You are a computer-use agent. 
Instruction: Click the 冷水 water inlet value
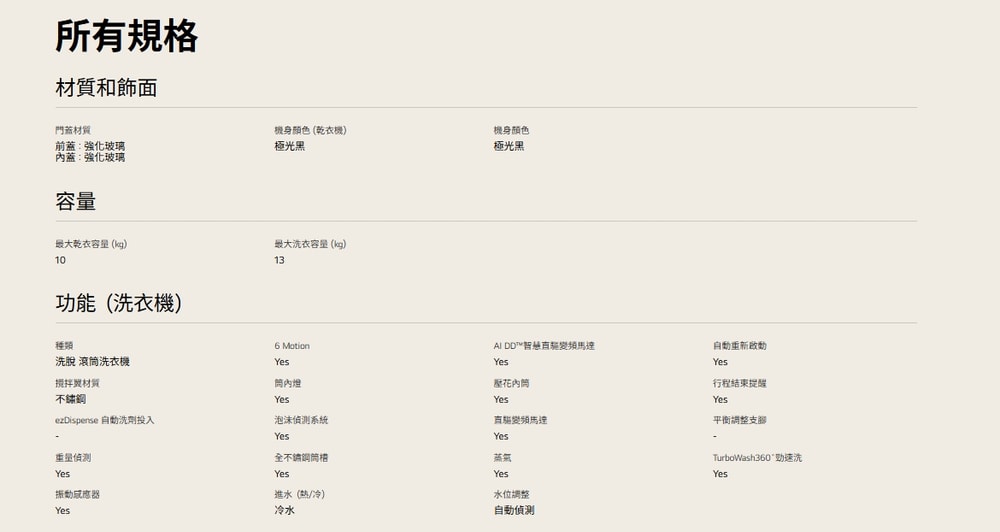[284, 510]
